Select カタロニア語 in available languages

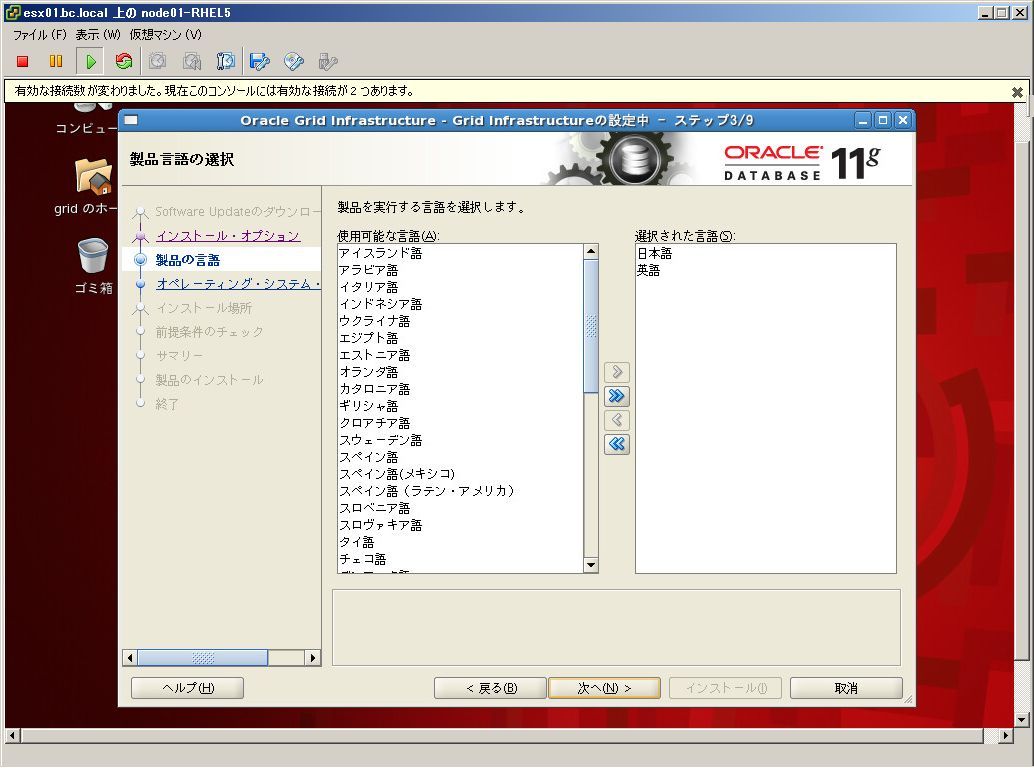point(460,390)
